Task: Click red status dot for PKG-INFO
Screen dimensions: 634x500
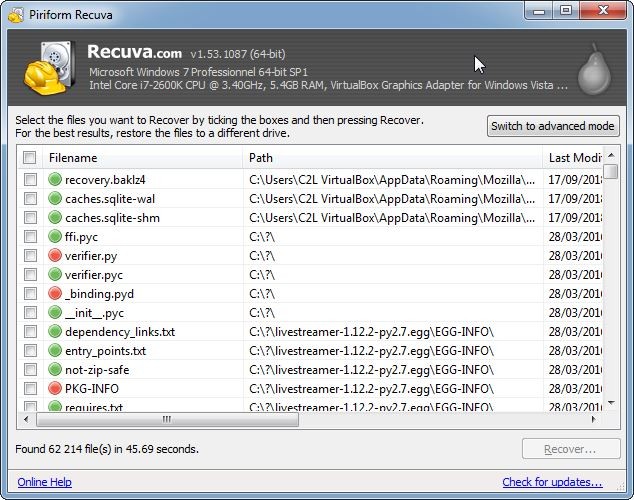Action: [x=55, y=388]
